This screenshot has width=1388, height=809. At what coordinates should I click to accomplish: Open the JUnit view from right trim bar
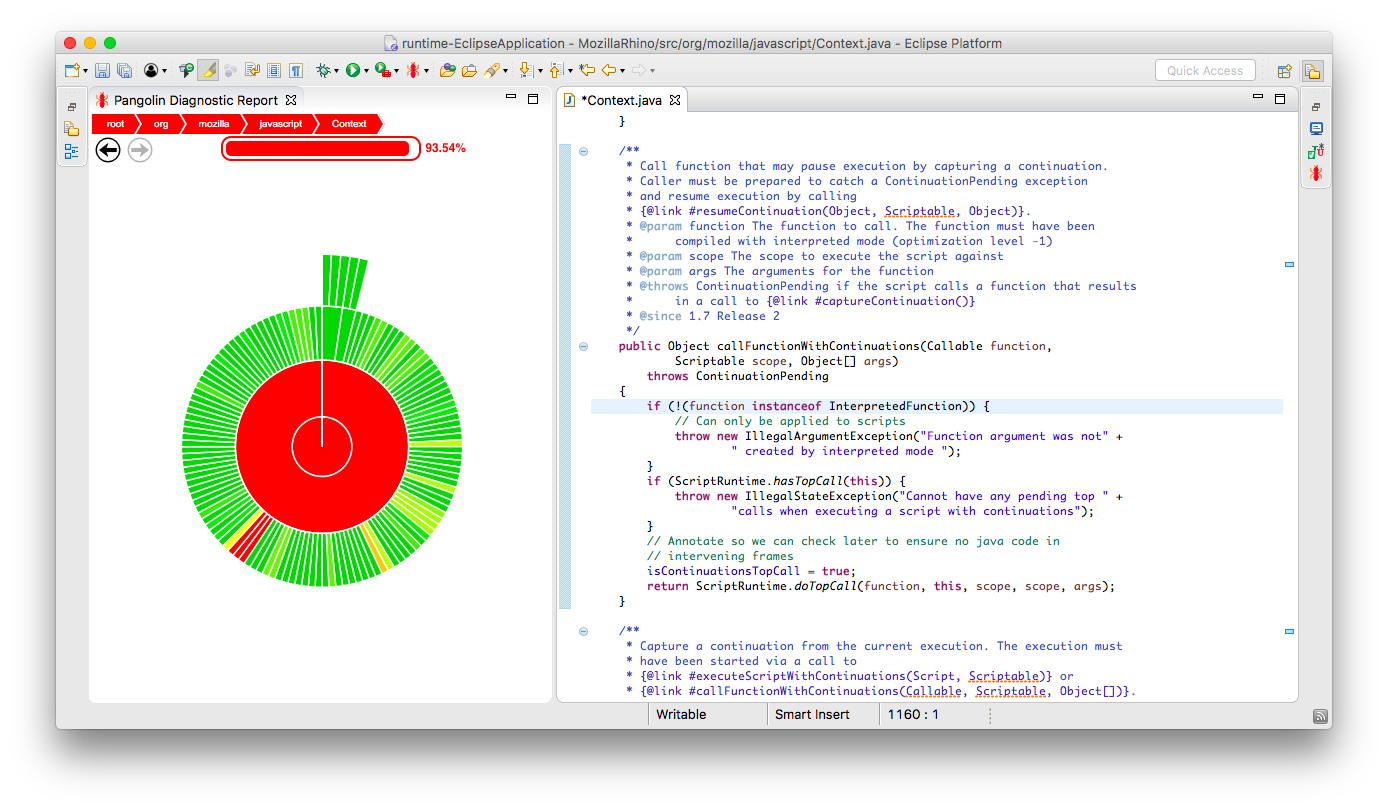point(1316,151)
